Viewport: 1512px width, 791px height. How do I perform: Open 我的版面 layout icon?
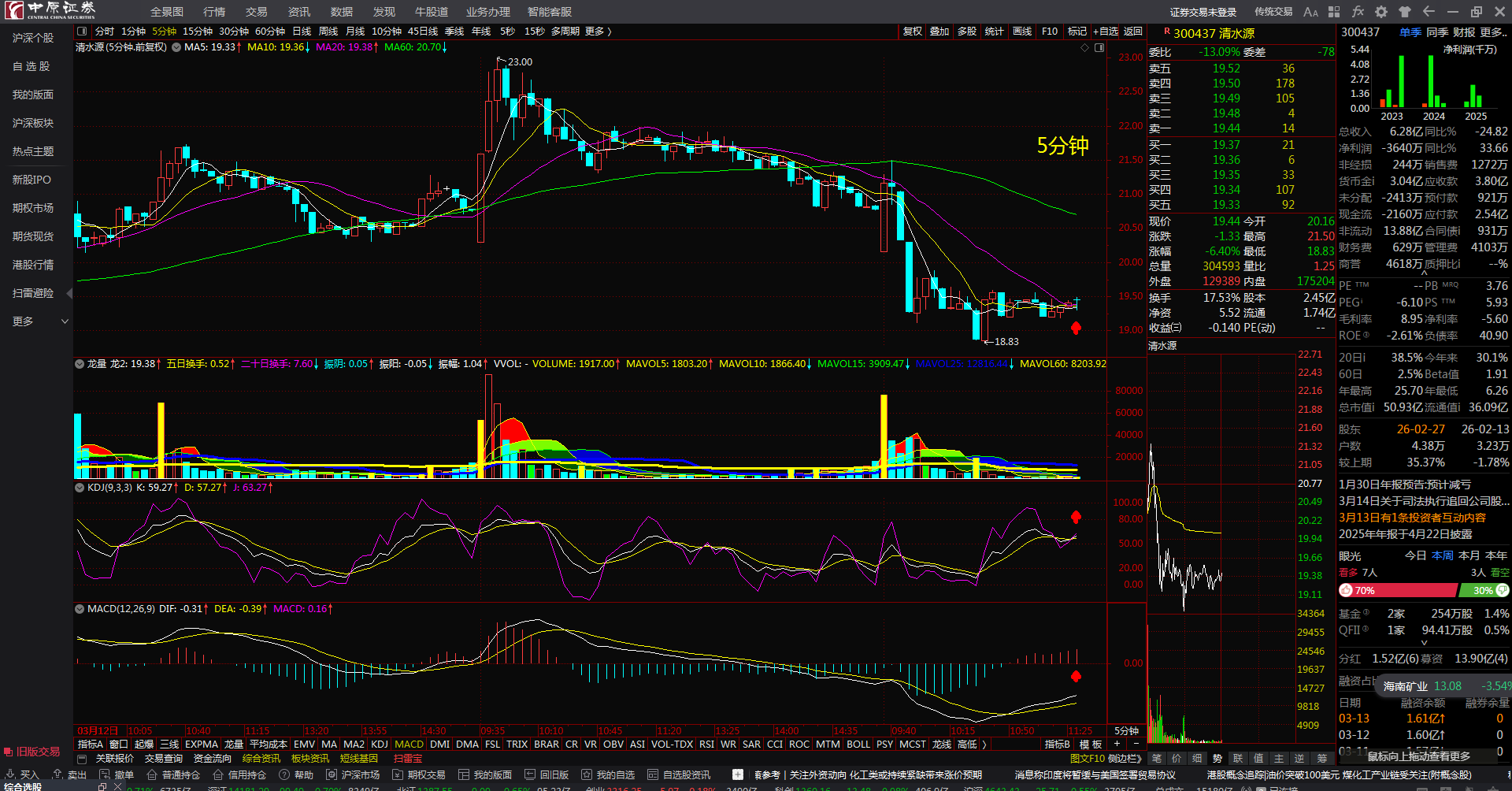(464, 774)
